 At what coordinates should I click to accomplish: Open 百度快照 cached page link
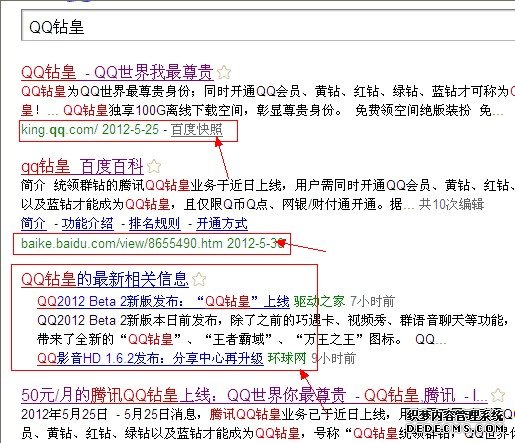tap(197, 130)
